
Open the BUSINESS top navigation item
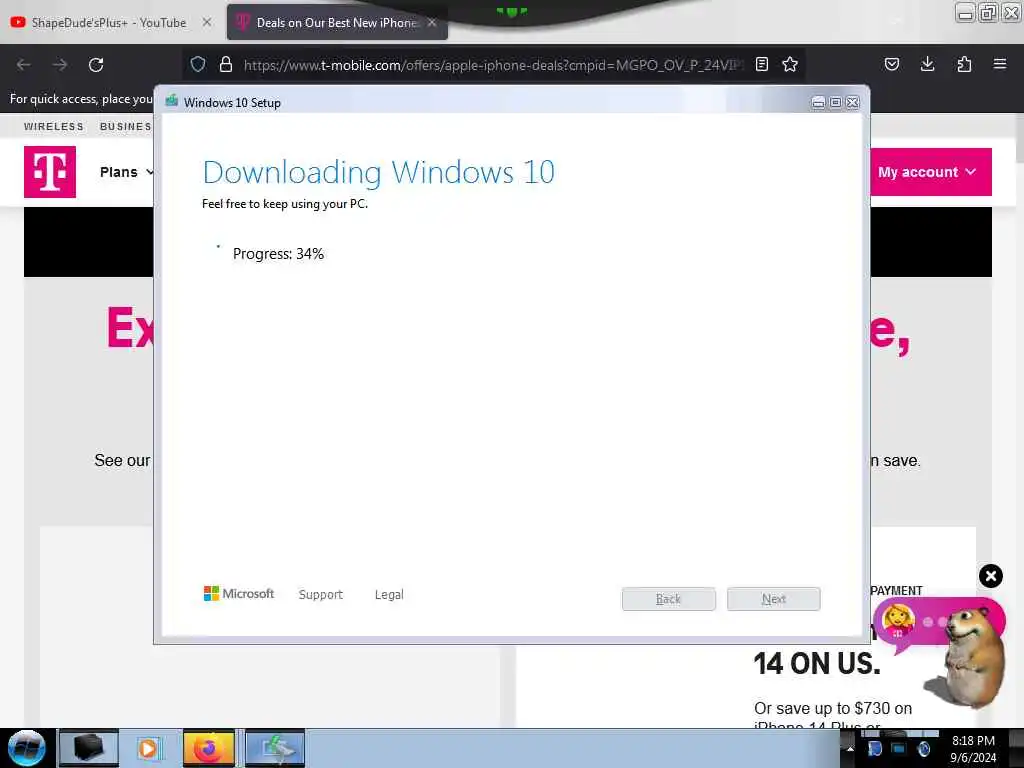point(125,127)
